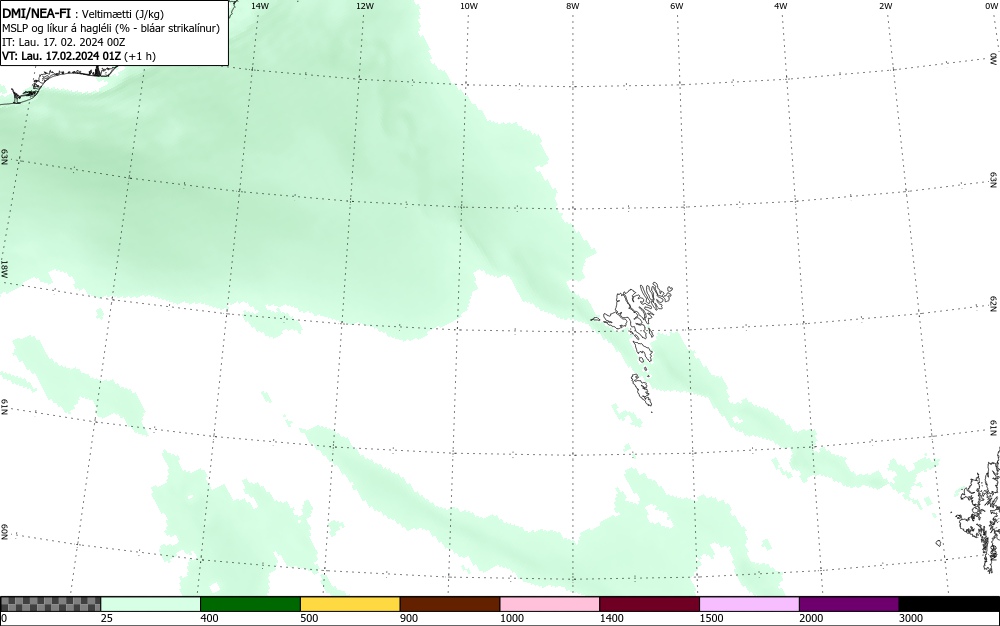Click the legend value 1000

point(511,618)
